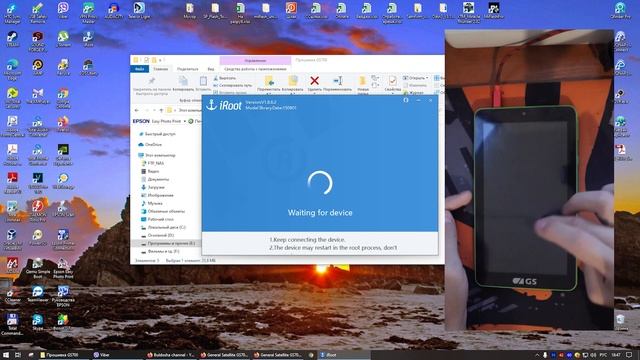Click the Copy icon in Explorer clipboard group
The height and width of the screenshot is (360, 640).
coord(183,81)
